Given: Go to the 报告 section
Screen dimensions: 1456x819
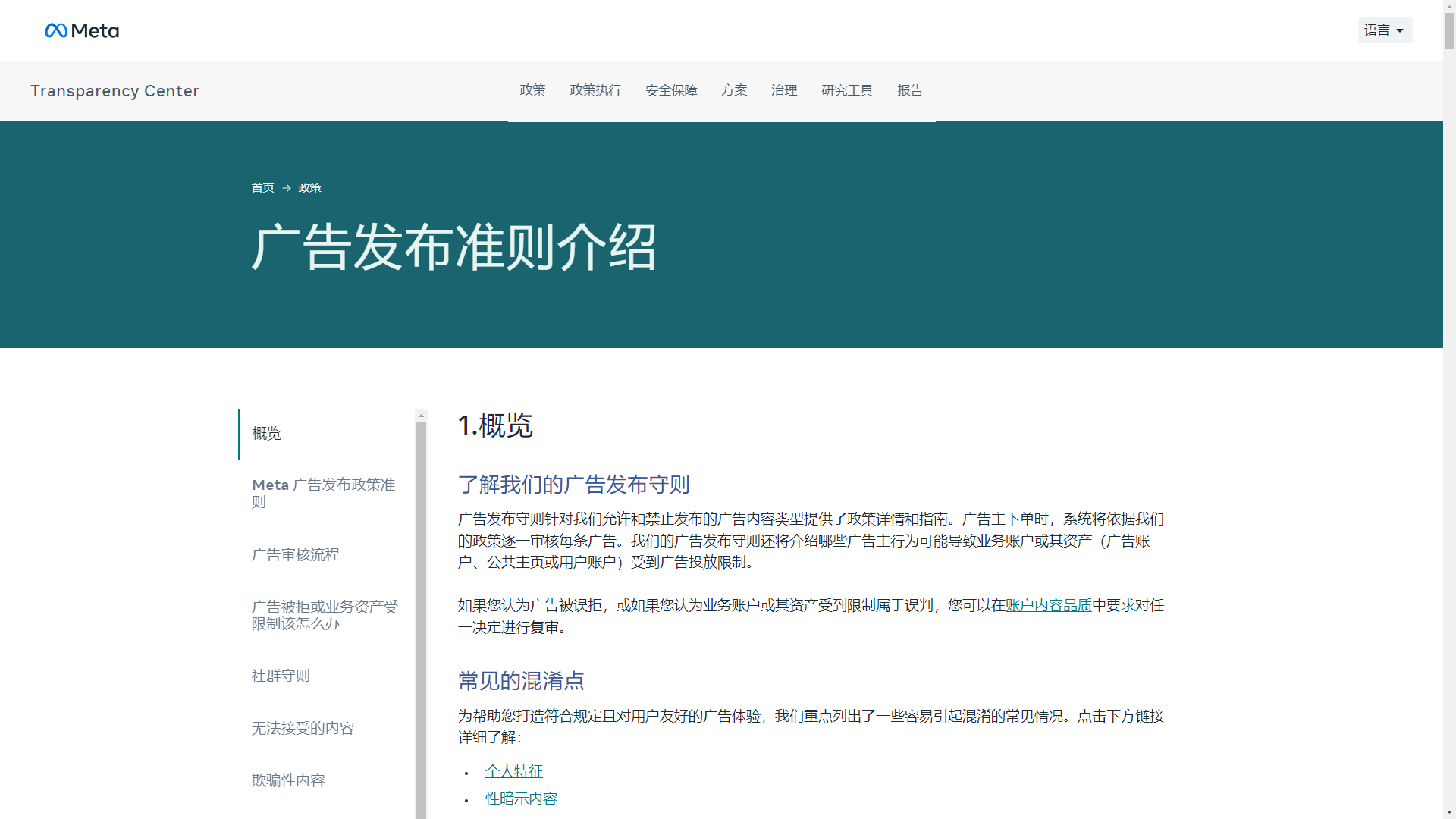Looking at the screenshot, I should click(x=909, y=90).
